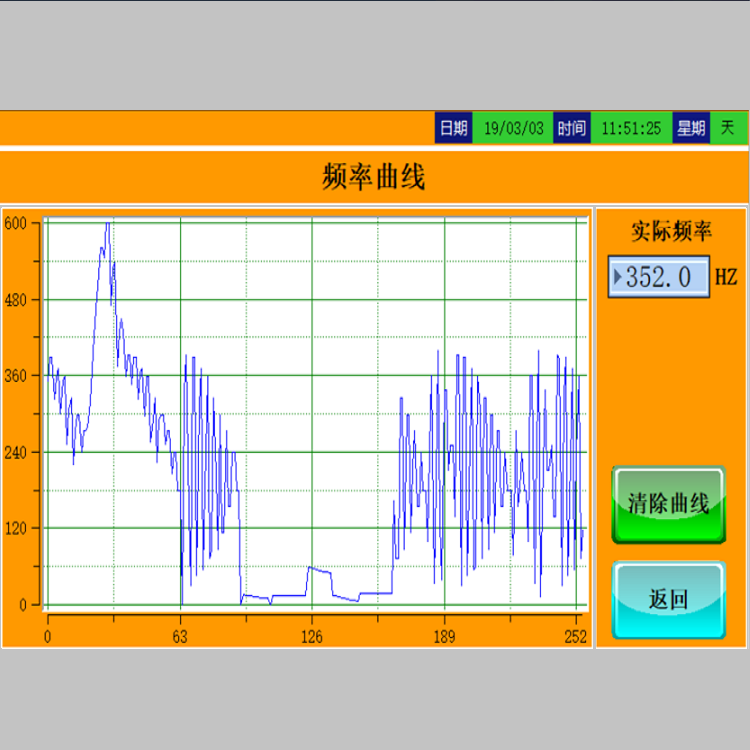This screenshot has width=750, height=750.
Task: Click the 600 peak of the curve
Action: (106, 225)
